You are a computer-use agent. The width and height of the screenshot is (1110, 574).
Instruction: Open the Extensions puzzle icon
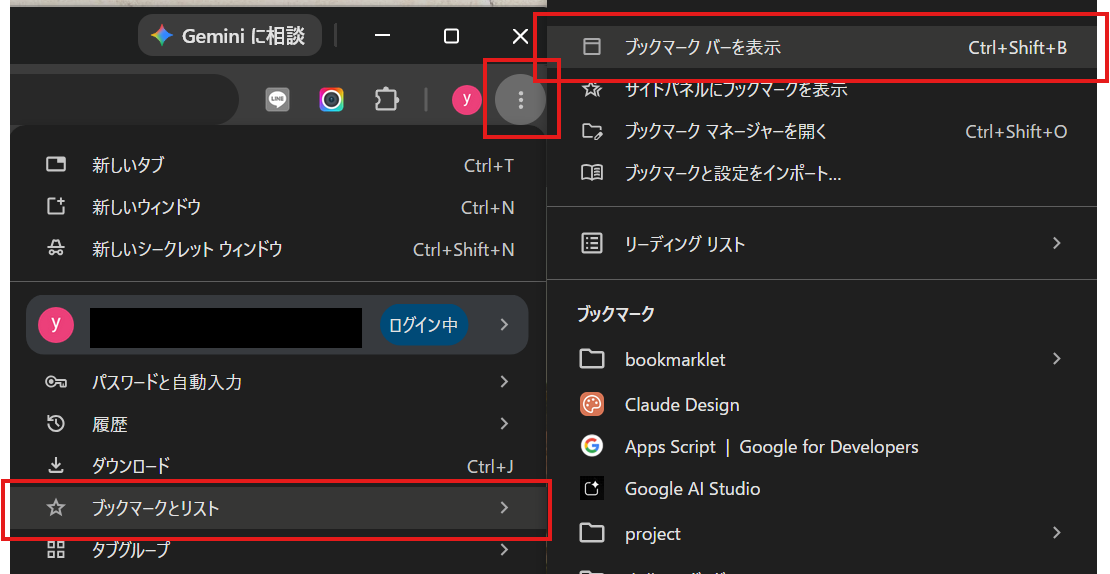click(386, 100)
